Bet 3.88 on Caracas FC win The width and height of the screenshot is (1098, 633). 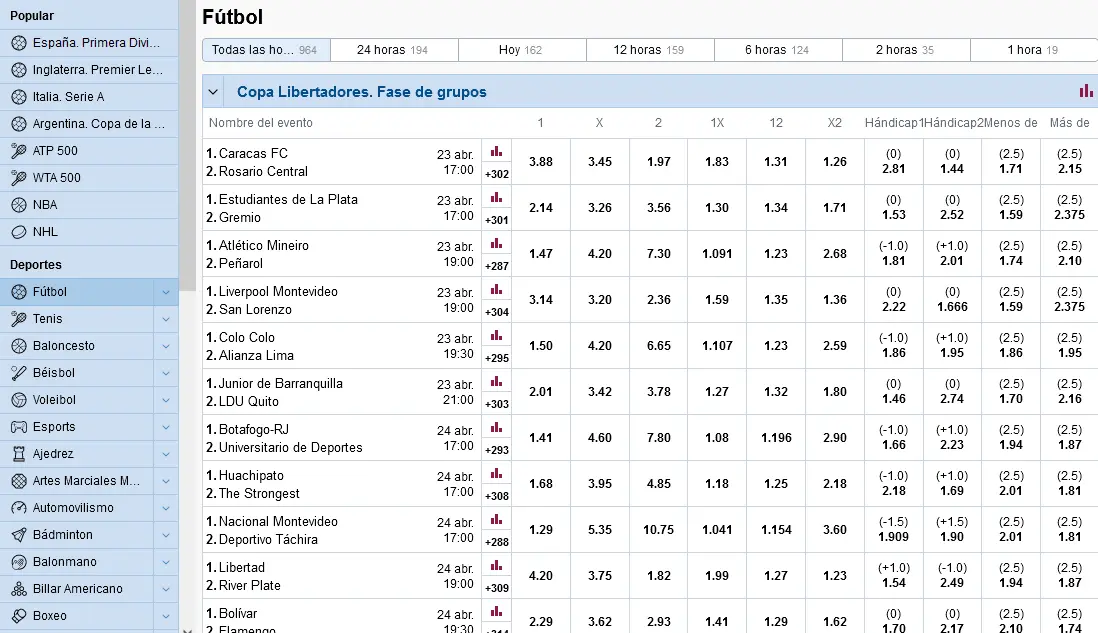[x=541, y=162]
